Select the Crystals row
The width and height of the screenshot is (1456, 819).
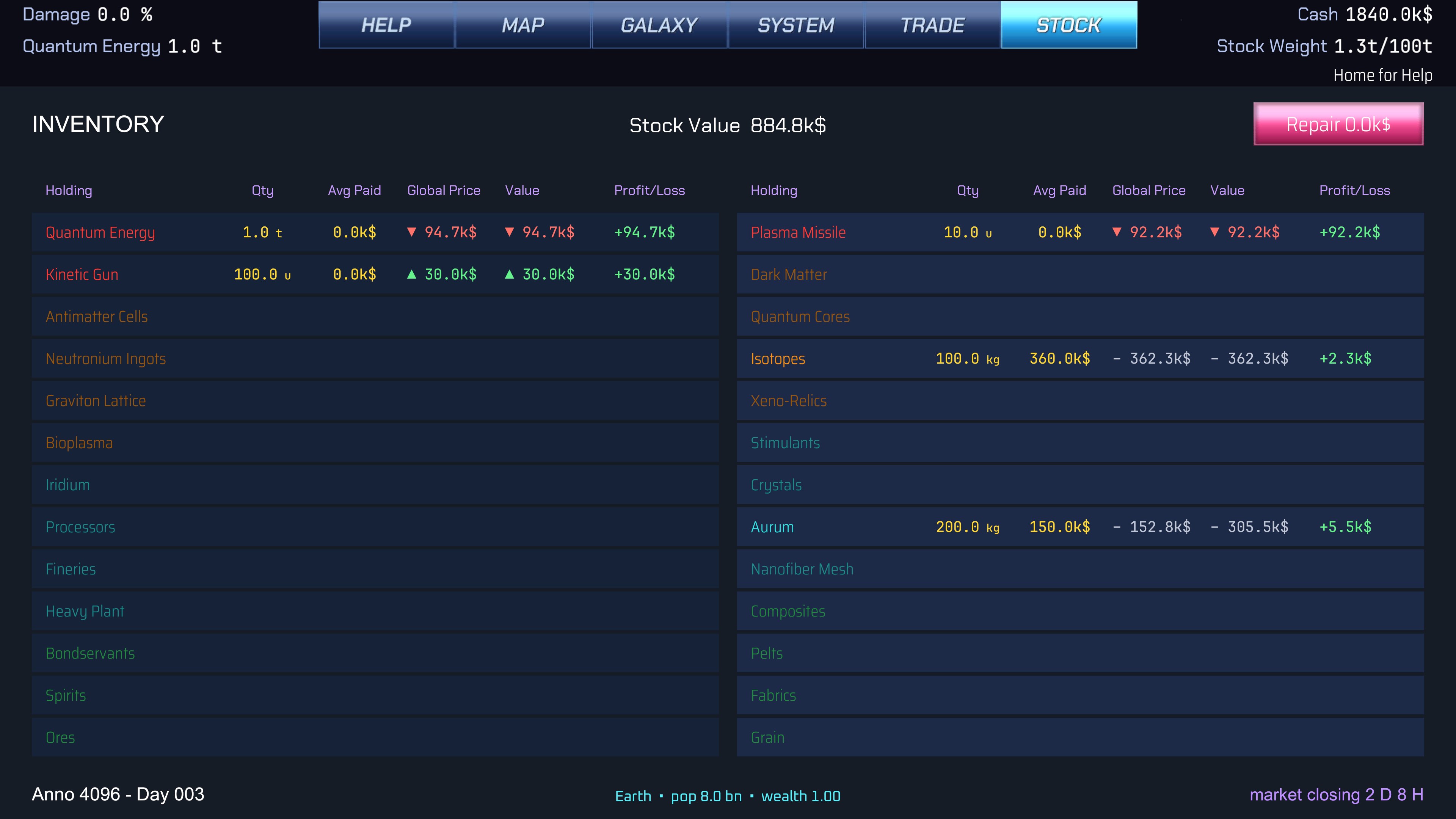coord(1080,485)
